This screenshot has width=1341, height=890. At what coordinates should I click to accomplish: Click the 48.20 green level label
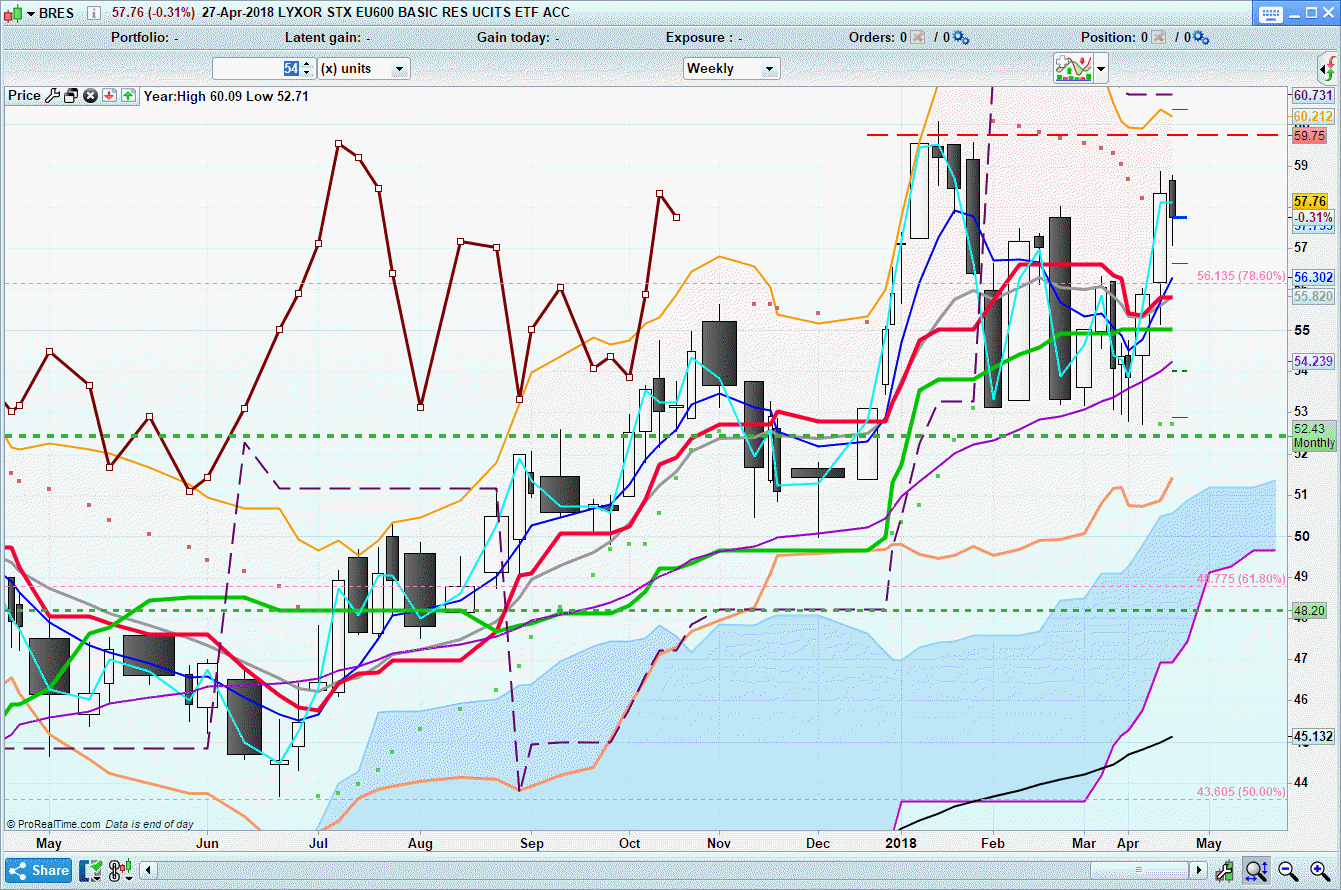pyautogui.click(x=1309, y=610)
